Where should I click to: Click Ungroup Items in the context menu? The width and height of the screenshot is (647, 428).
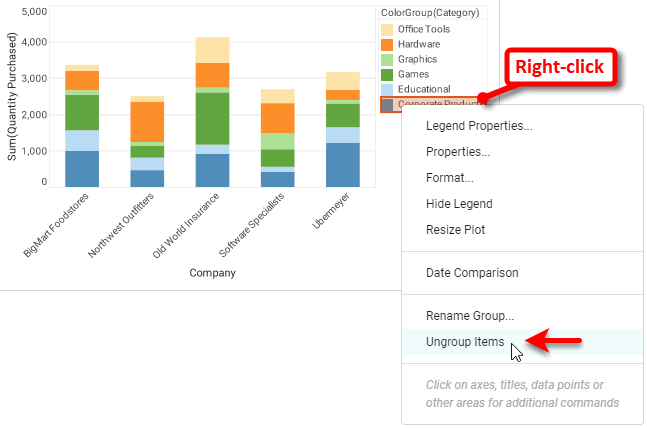464,342
